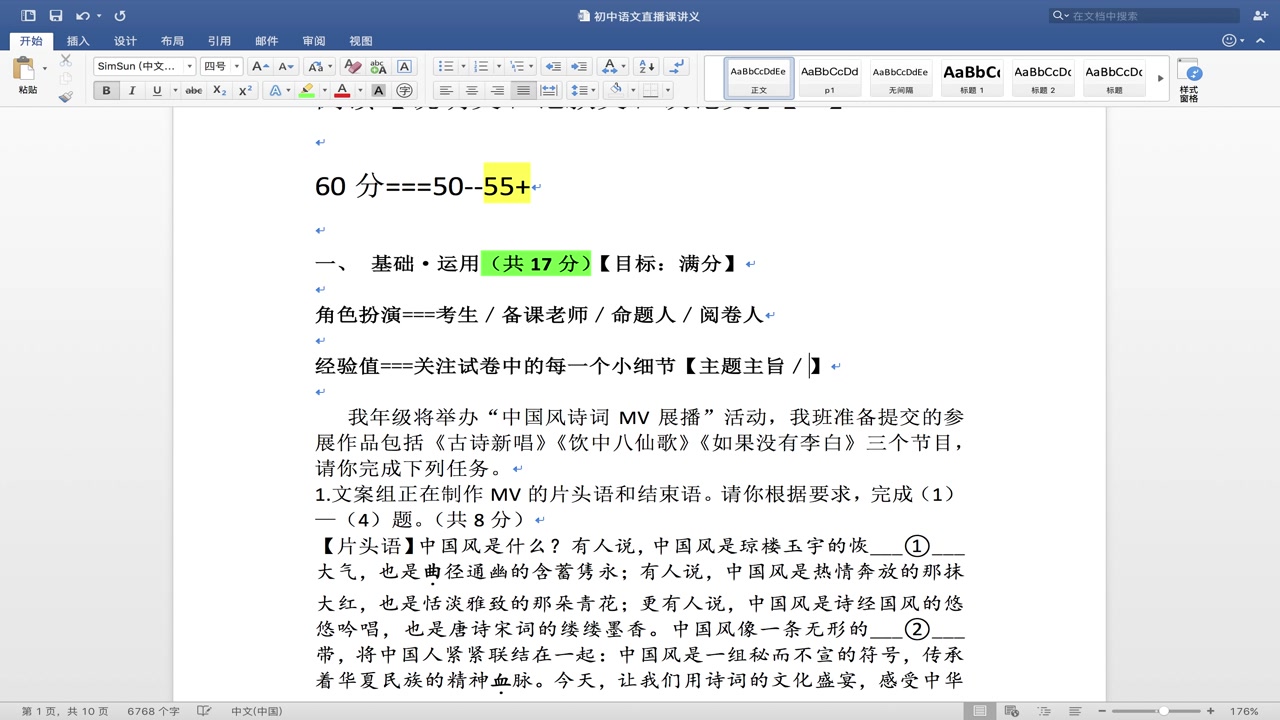
Task: Apply strikethrough formatting
Action: [194, 90]
